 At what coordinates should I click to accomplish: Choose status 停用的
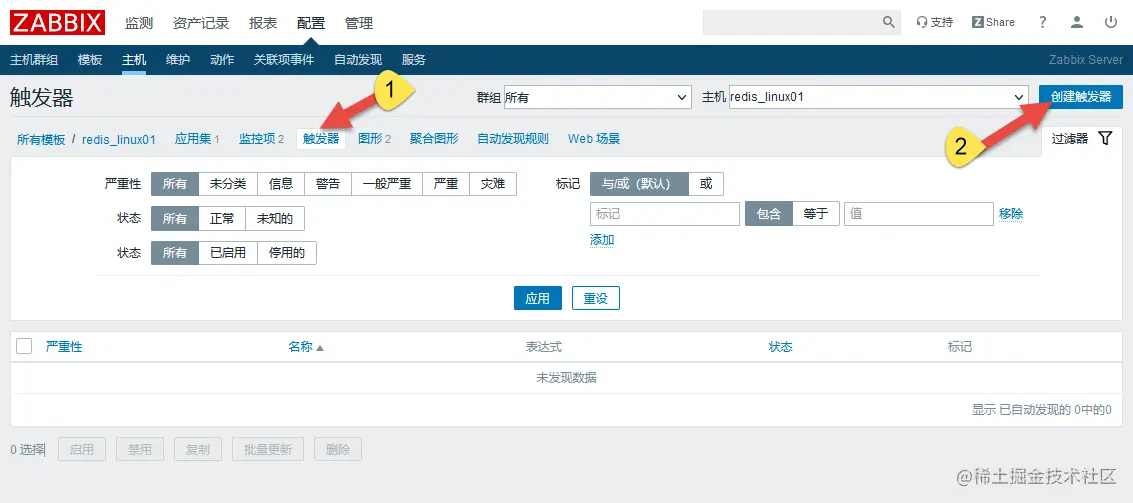tap(286, 253)
